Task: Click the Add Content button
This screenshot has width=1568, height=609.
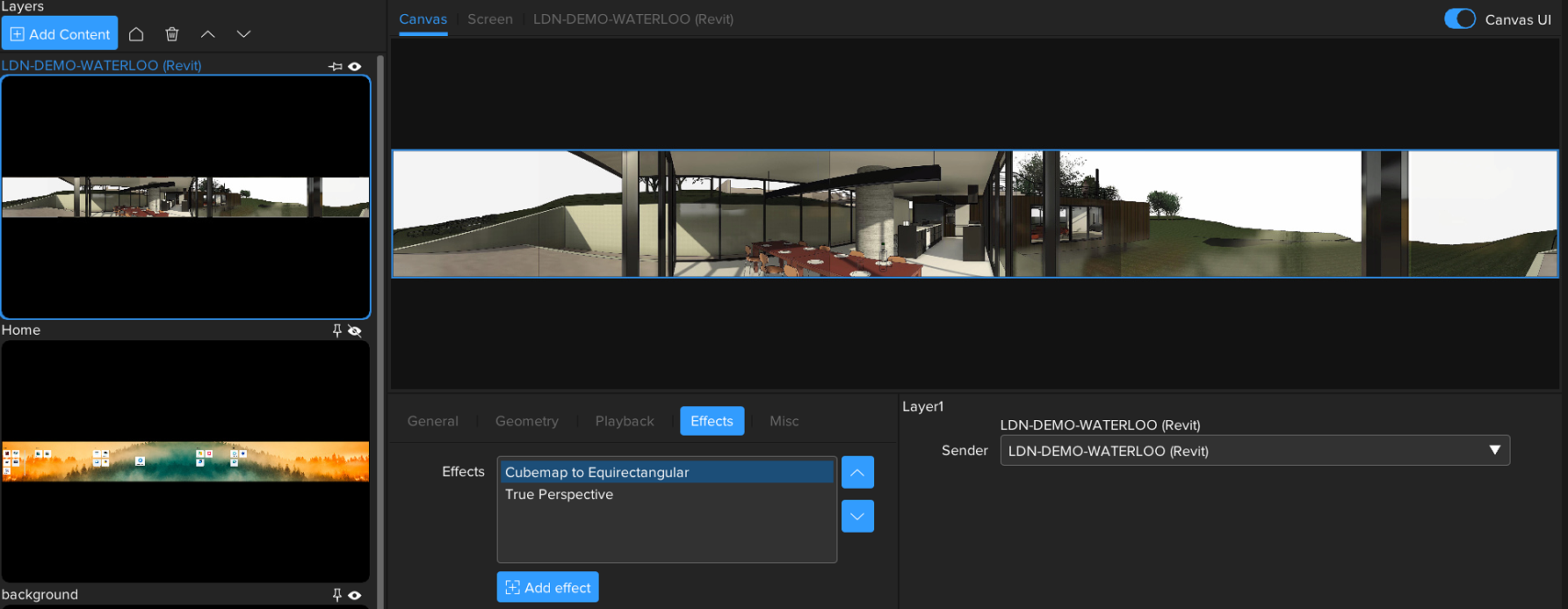Action: click(x=60, y=34)
